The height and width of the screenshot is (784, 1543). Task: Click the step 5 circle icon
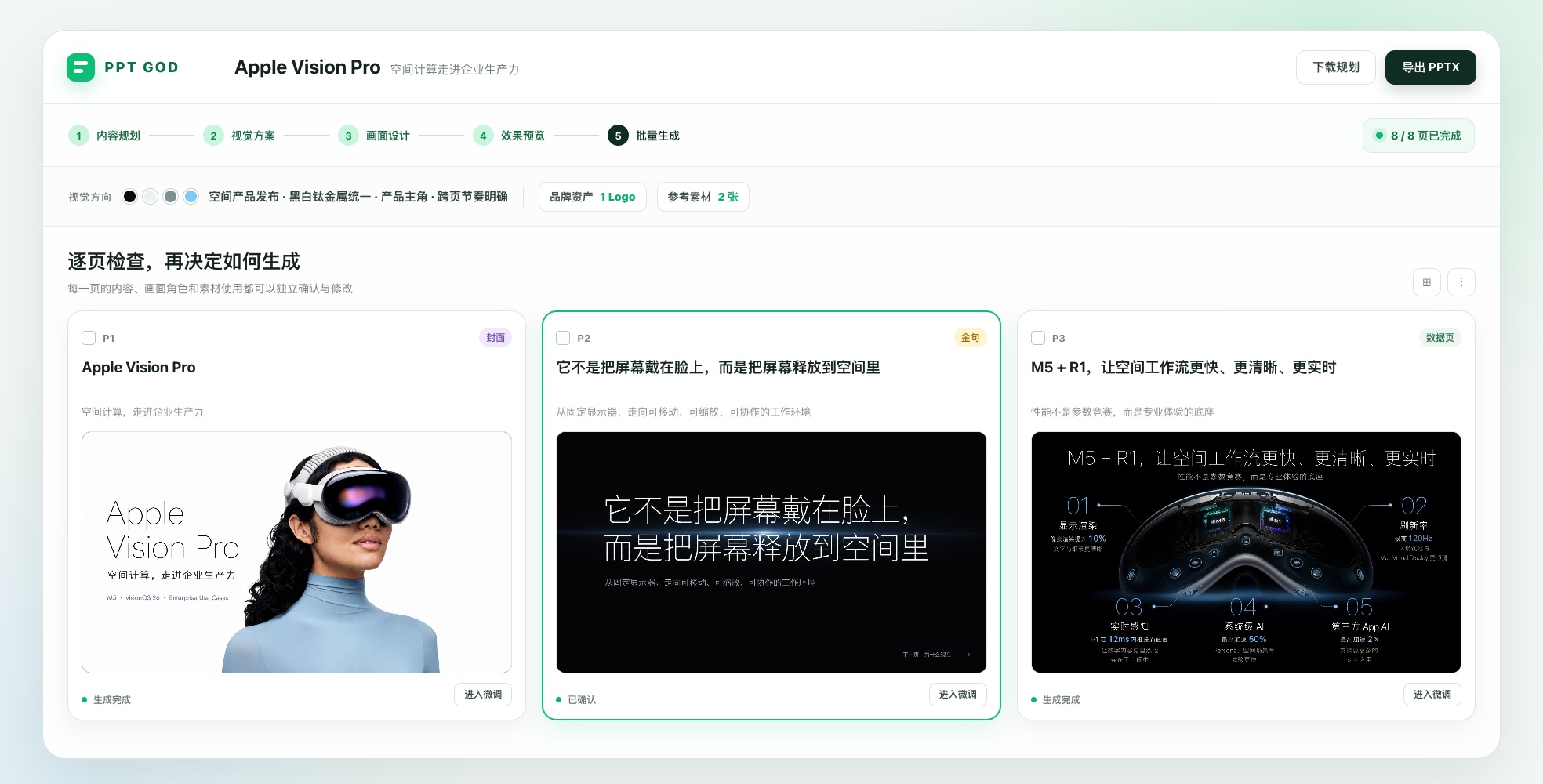(618, 136)
